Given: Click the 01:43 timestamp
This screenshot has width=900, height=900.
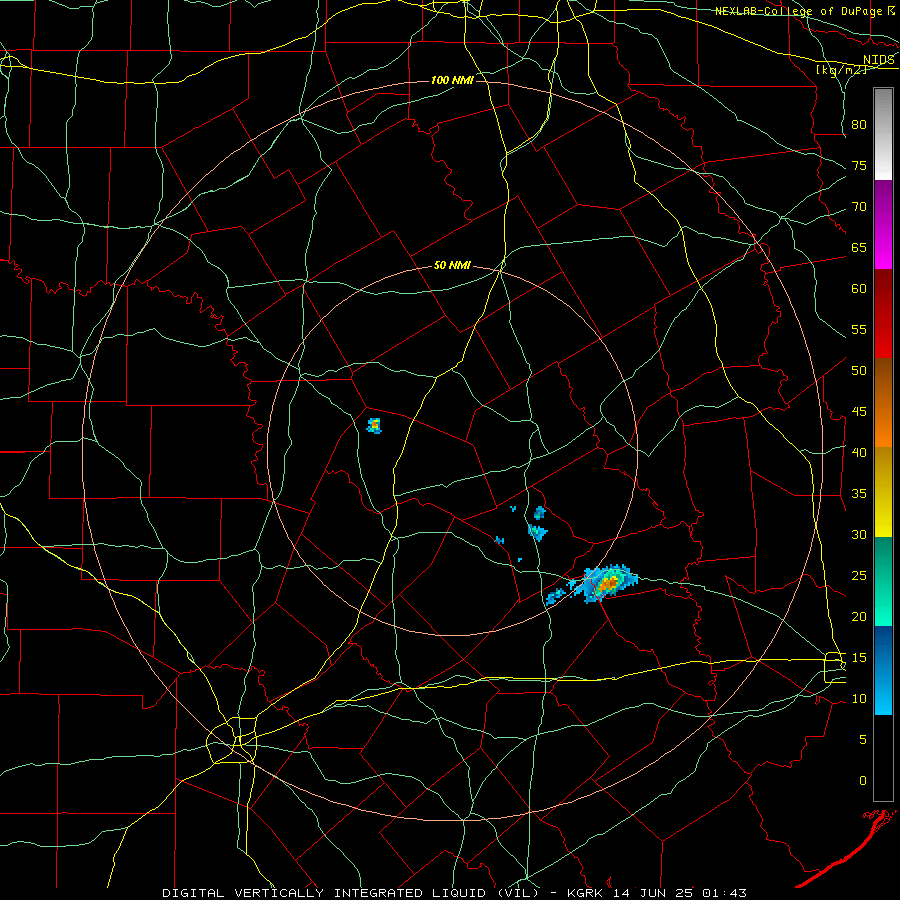Looking at the screenshot, I should (x=723, y=893).
